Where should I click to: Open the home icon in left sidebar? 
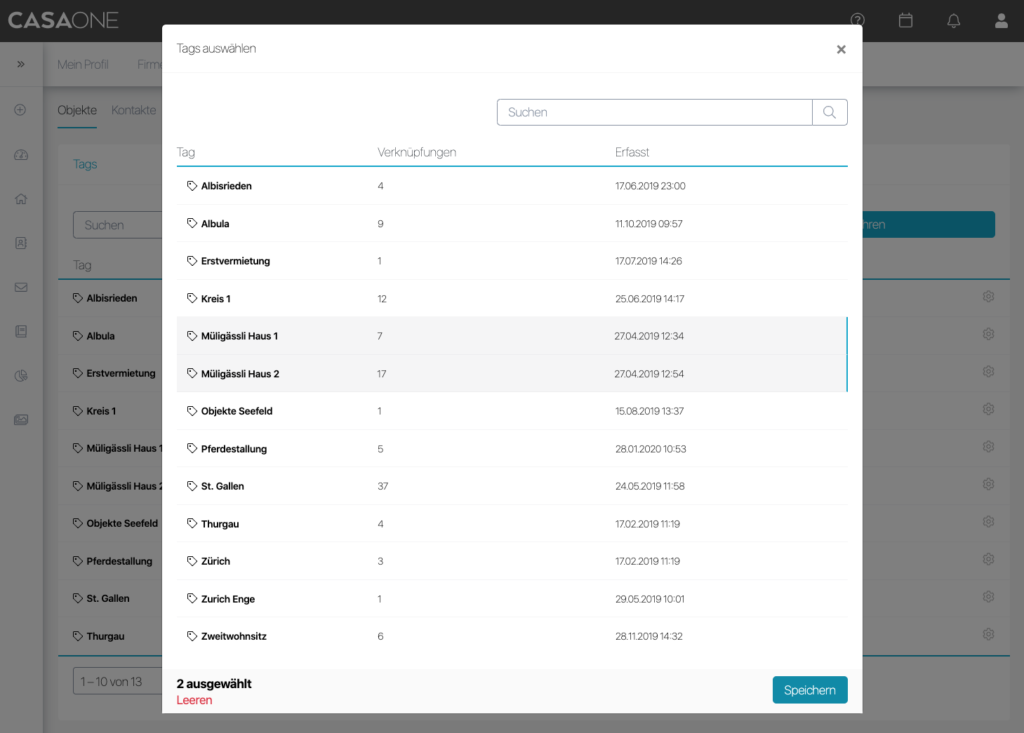click(20, 198)
